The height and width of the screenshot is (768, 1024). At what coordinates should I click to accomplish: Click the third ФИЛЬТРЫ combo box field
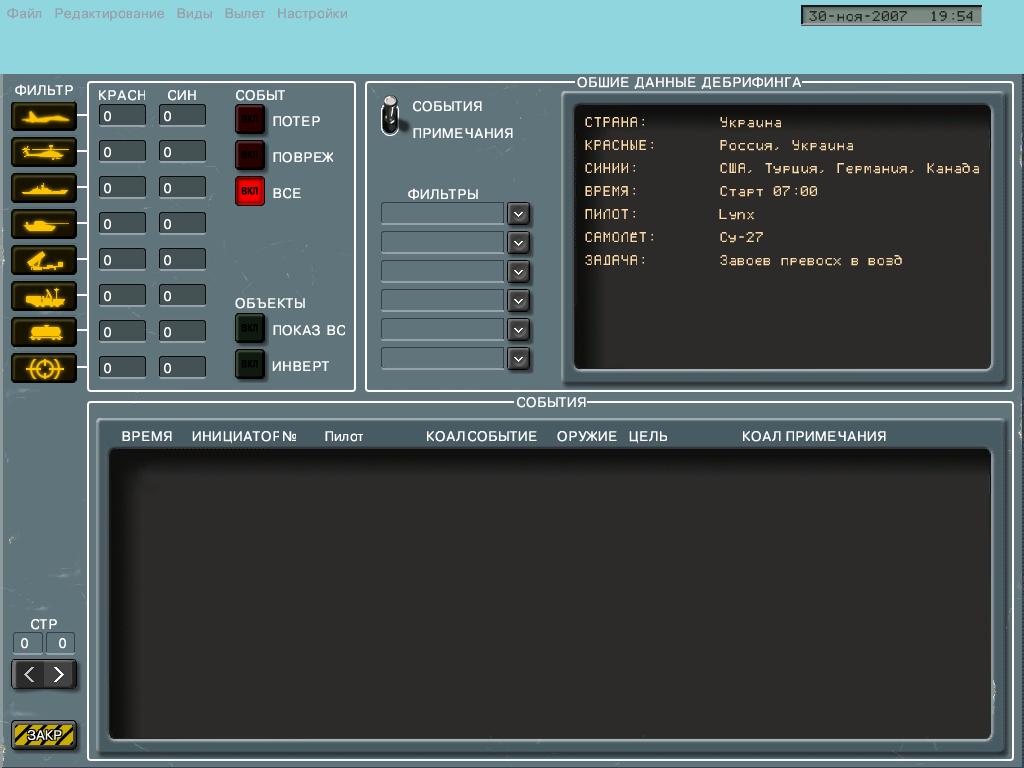(443, 271)
